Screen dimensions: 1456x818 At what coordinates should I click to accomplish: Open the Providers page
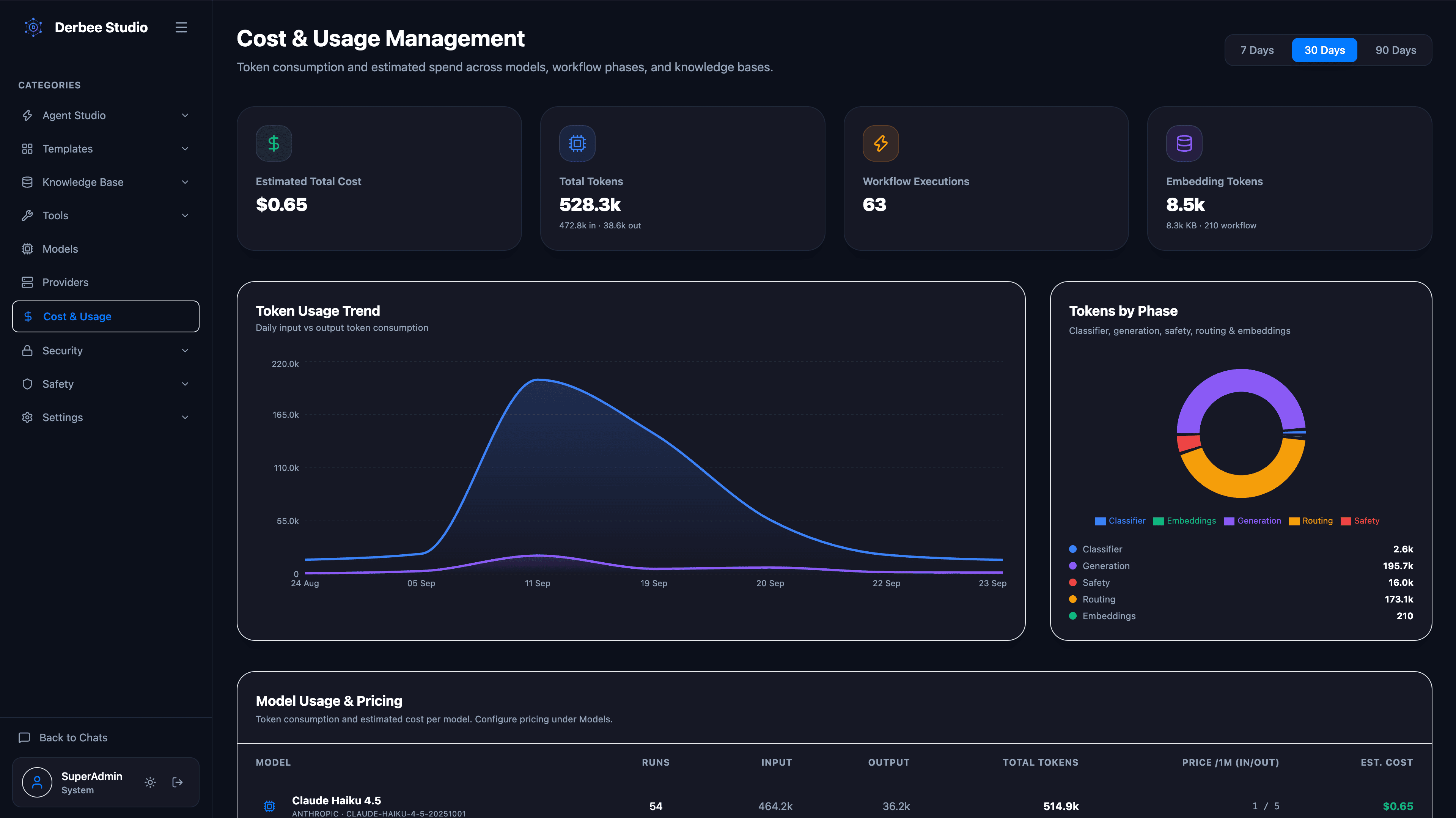106,282
